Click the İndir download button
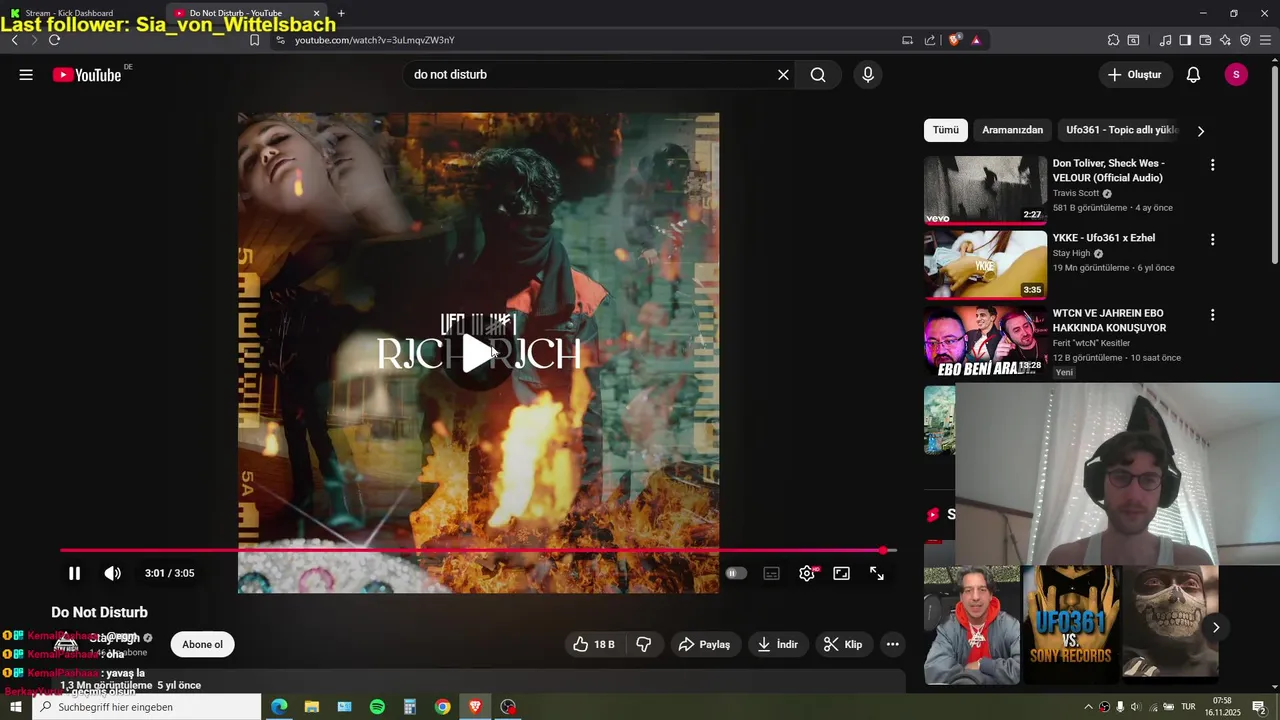Viewport: 1280px width, 720px height. (x=777, y=644)
